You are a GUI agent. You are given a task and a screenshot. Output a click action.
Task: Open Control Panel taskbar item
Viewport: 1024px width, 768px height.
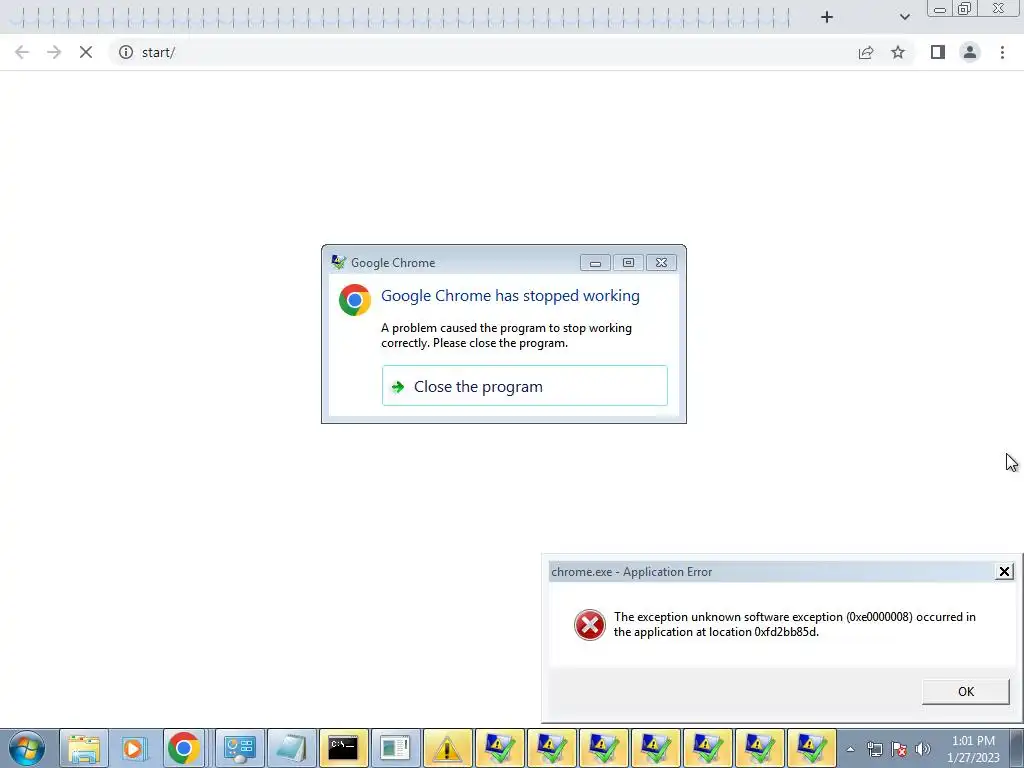(x=239, y=748)
